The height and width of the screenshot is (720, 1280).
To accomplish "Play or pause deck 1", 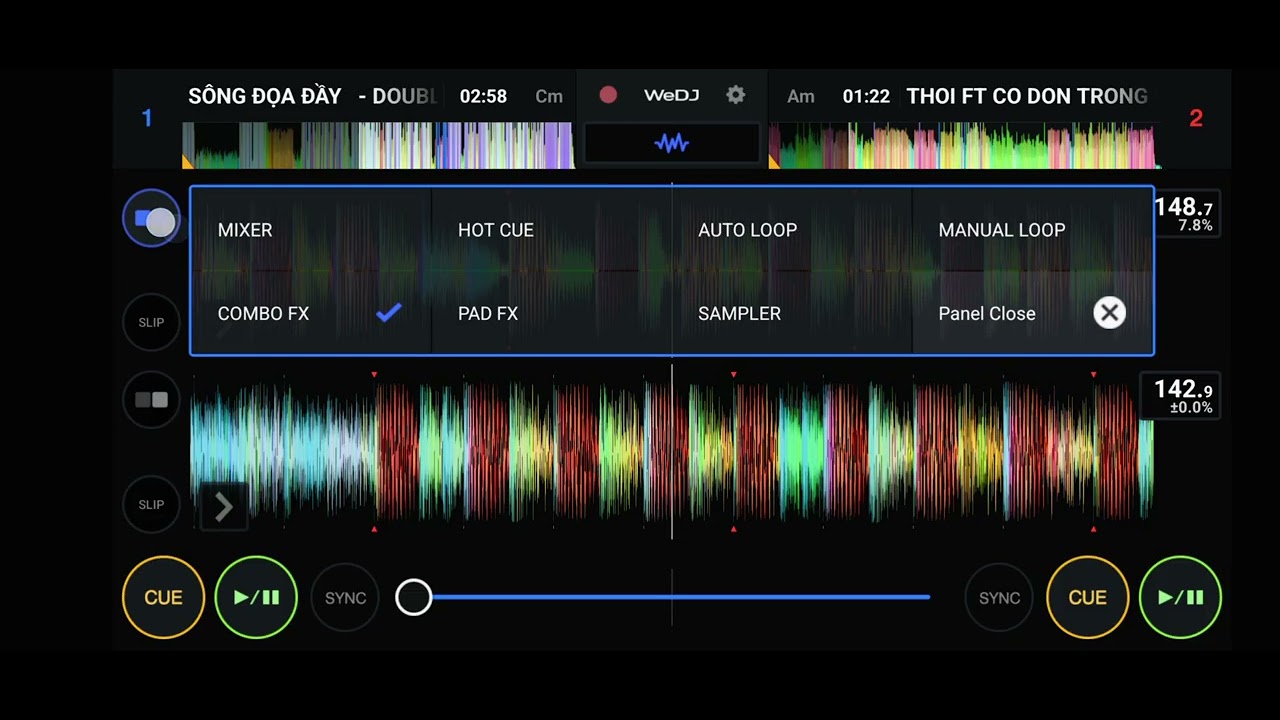I will [256, 597].
